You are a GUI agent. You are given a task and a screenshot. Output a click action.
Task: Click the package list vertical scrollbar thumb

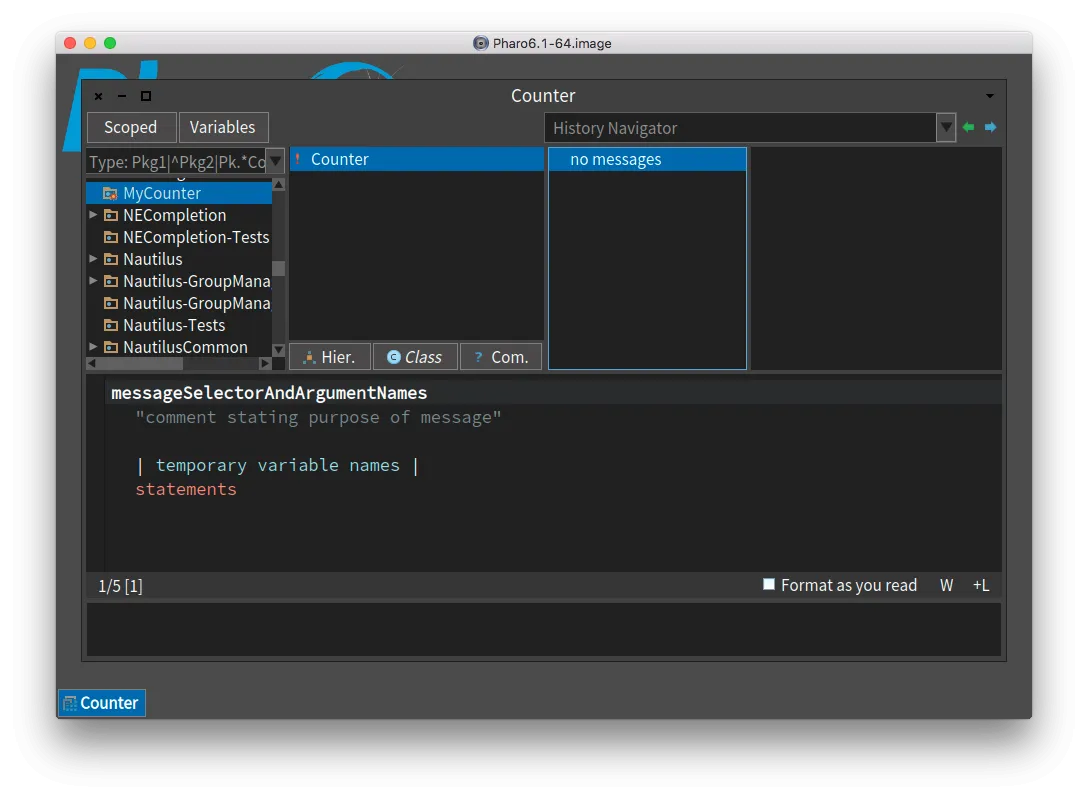pos(278,268)
